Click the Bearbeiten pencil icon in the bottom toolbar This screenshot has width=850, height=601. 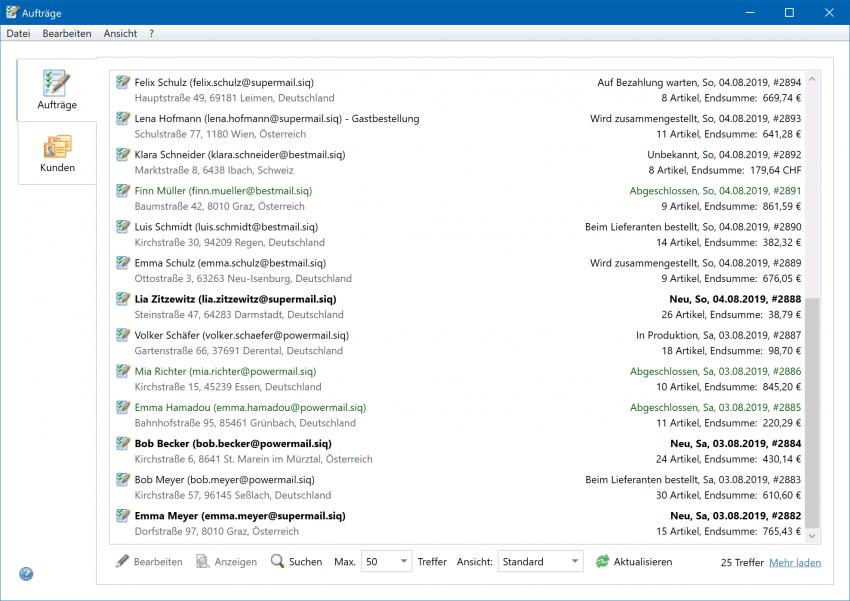tap(123, 562)
